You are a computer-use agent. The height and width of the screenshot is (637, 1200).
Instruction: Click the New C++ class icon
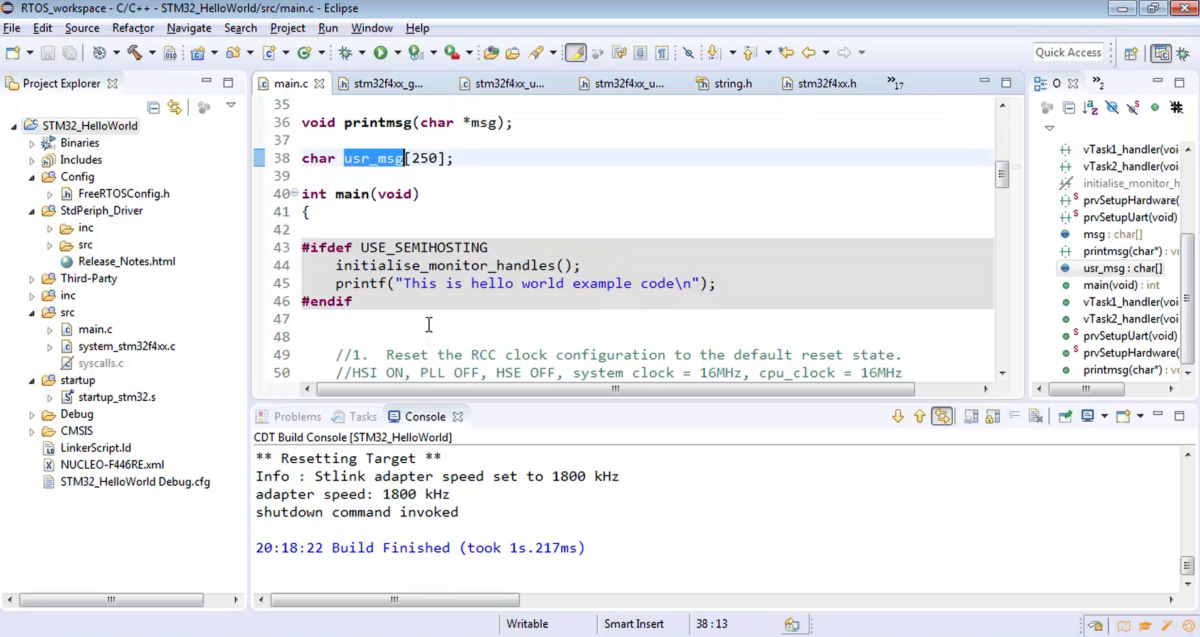pyautogui.click(x=304, y=53)
